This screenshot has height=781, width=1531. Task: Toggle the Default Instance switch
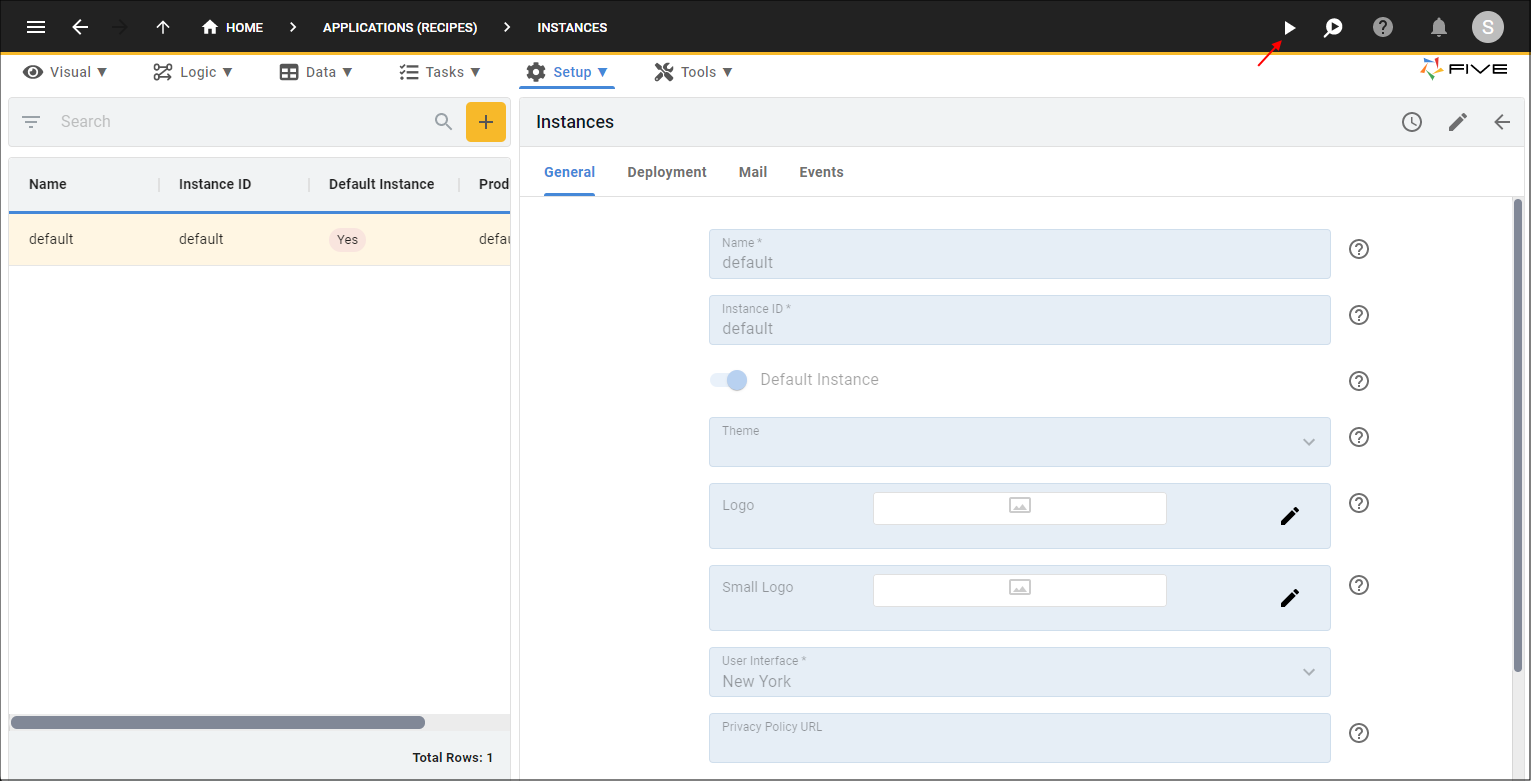tap(729, 380)
